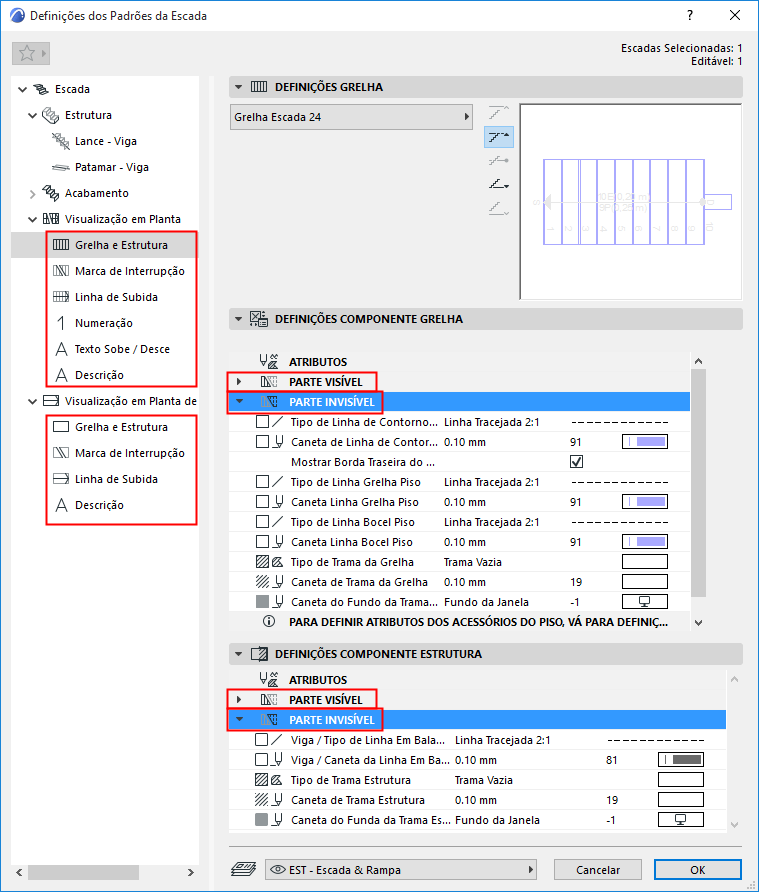The height and width of the screenshot is (892, 759).
Task: Confirm with the OK button
Action: [x=698, y=870]
